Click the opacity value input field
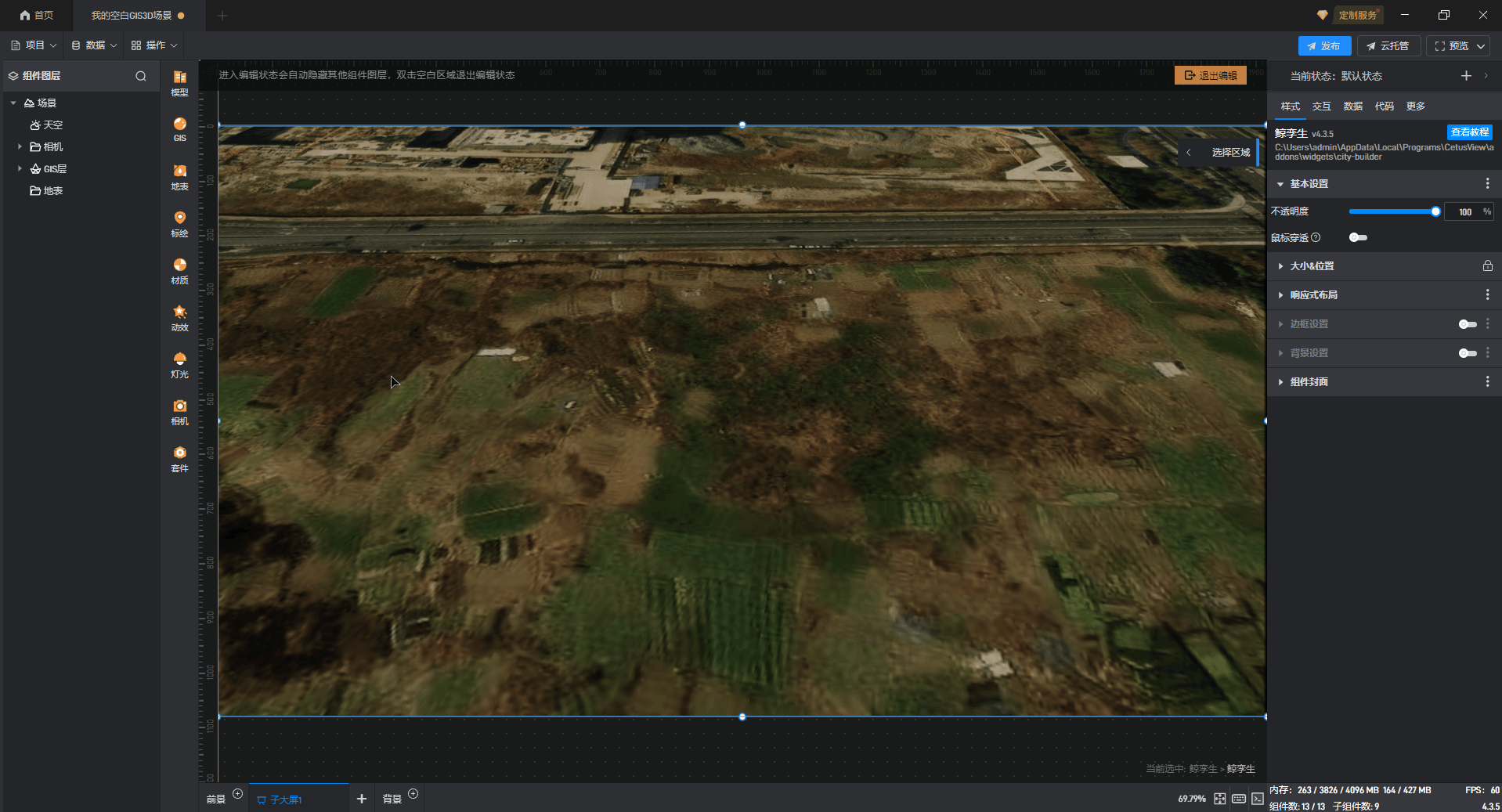The image size is (1502, 812). [1464, 211]
